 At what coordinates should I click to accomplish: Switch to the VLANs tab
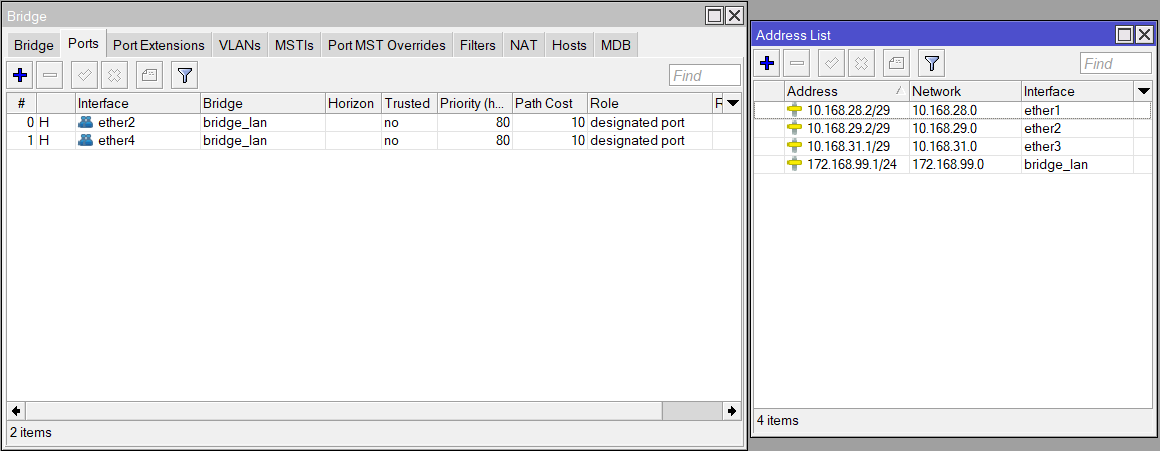point(240,45)
